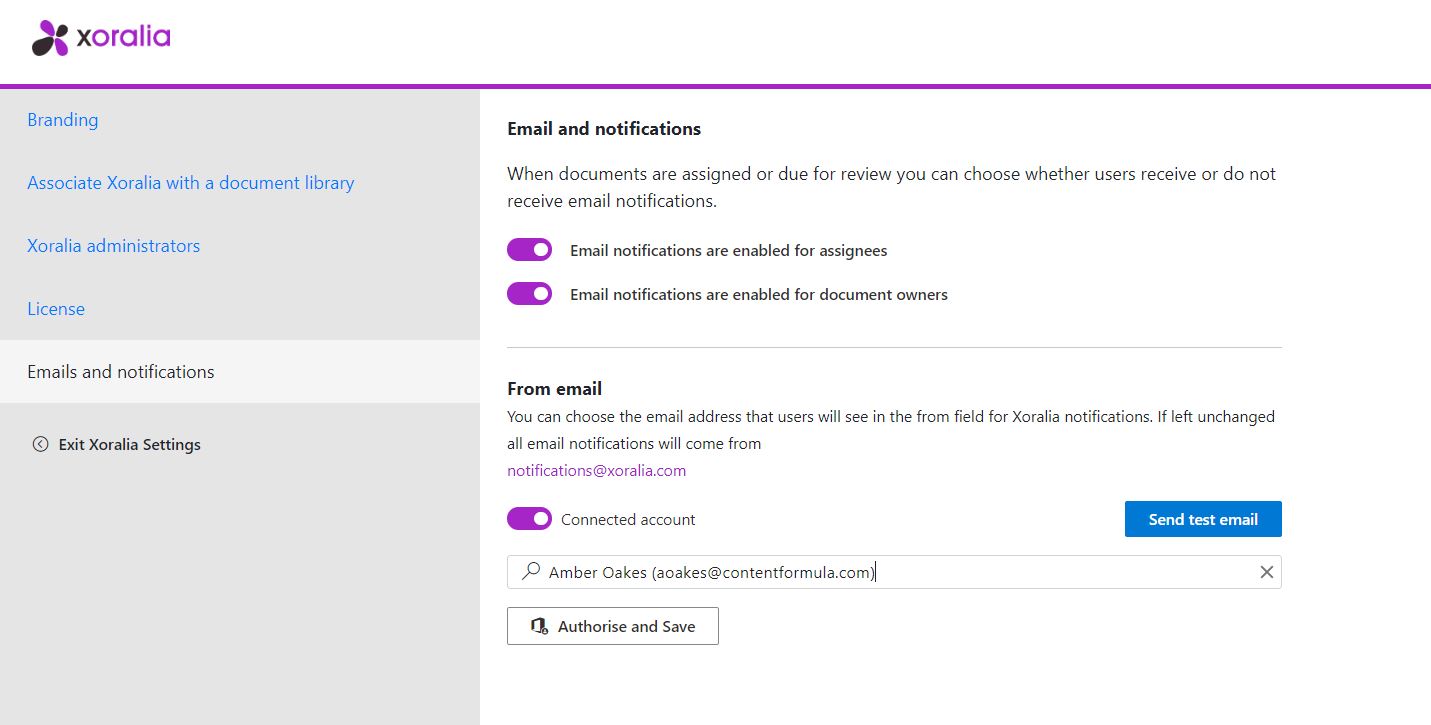
Task: Clear the Amber Oakes account field
Action: pos(1266,572)
